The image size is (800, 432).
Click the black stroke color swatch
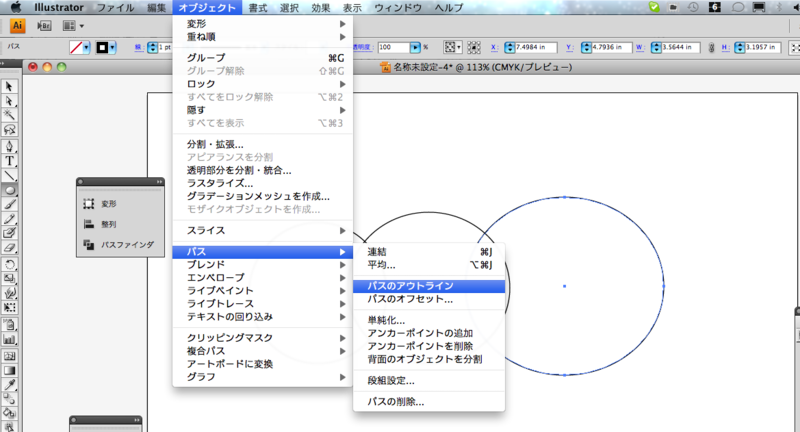click(102, 47)
